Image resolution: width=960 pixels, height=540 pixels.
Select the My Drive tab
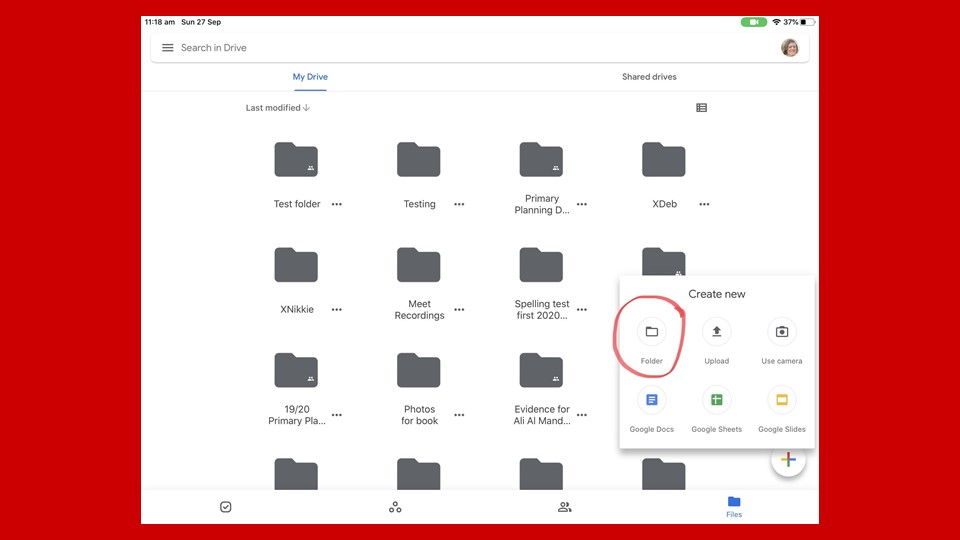pyautogui.click(x=310, y=77)
